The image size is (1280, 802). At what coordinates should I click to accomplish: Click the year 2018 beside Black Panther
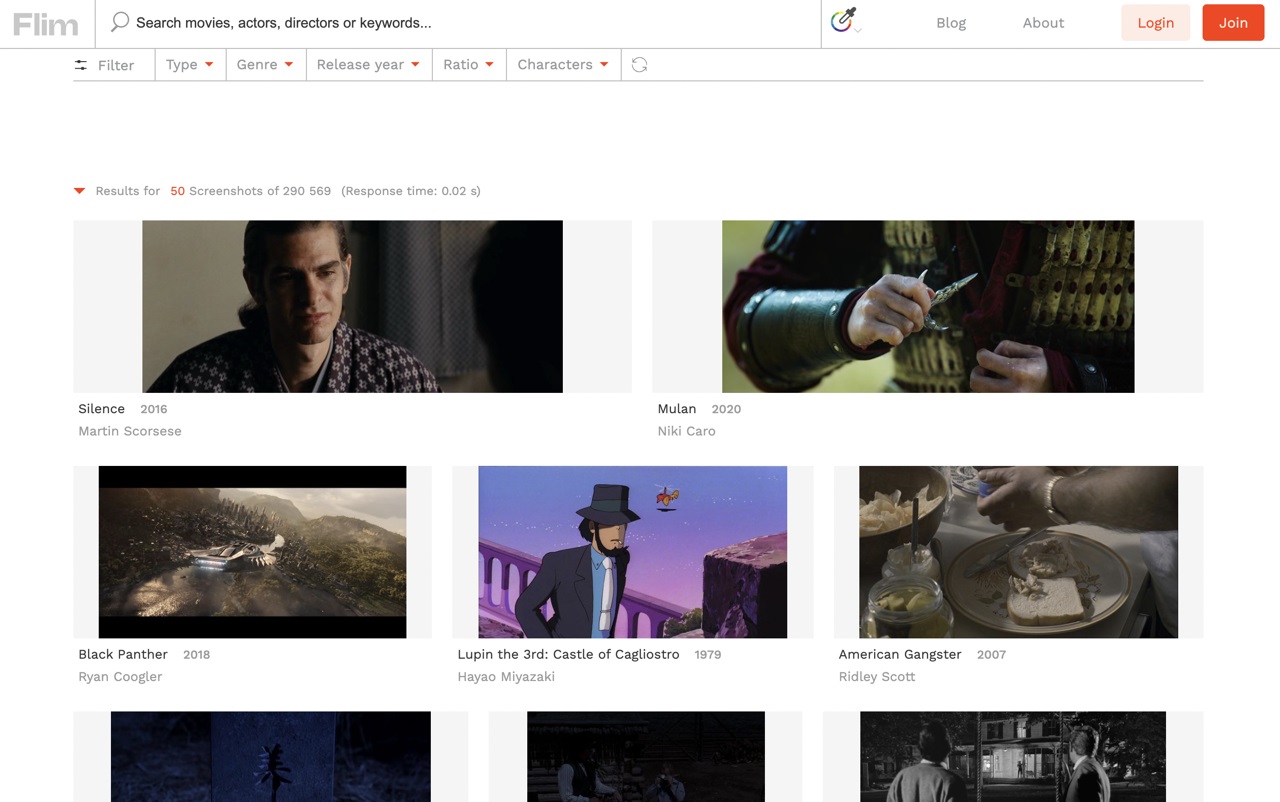point(197,655)
